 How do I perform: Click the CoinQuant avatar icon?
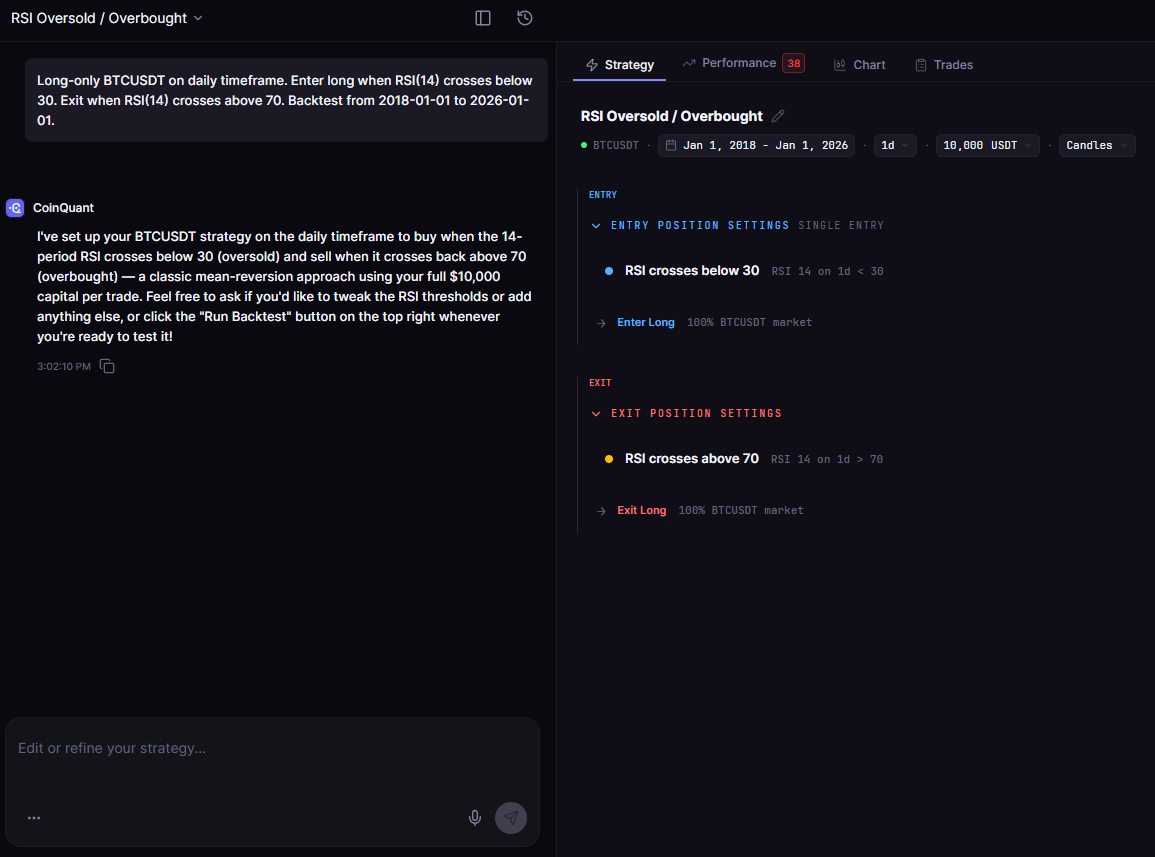point(15,208)
